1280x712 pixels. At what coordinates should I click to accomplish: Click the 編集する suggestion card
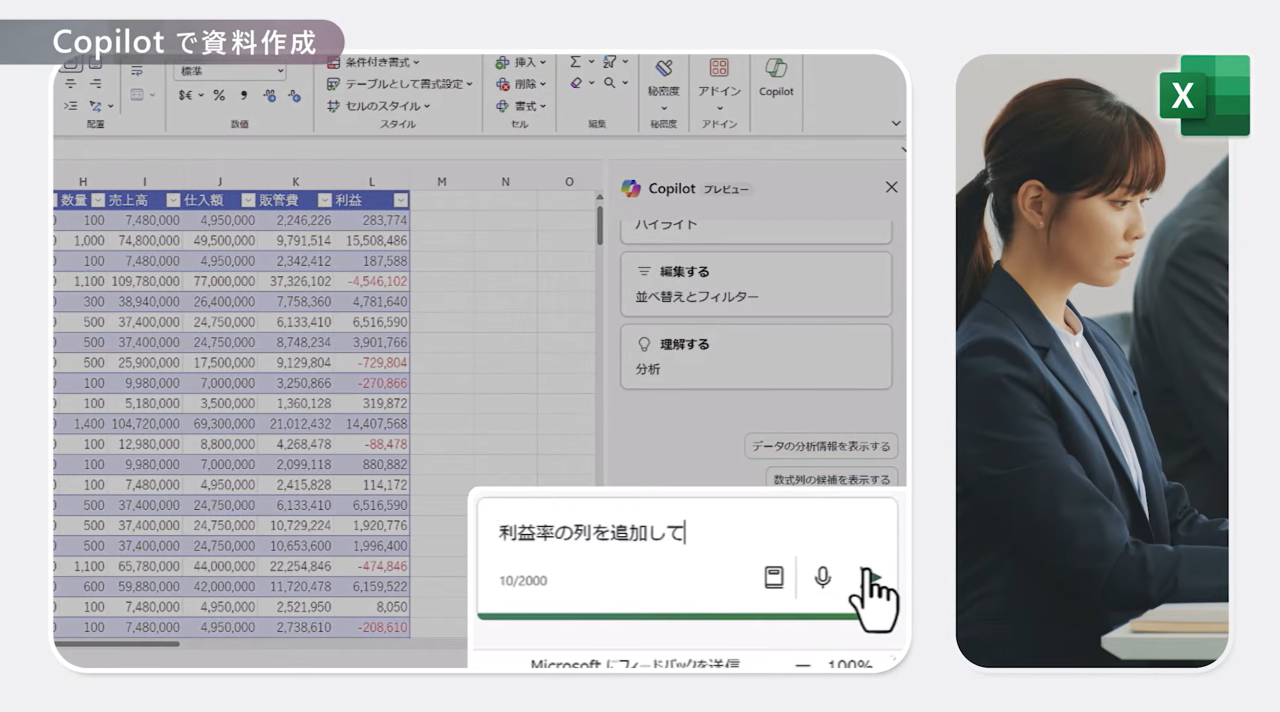756,284
